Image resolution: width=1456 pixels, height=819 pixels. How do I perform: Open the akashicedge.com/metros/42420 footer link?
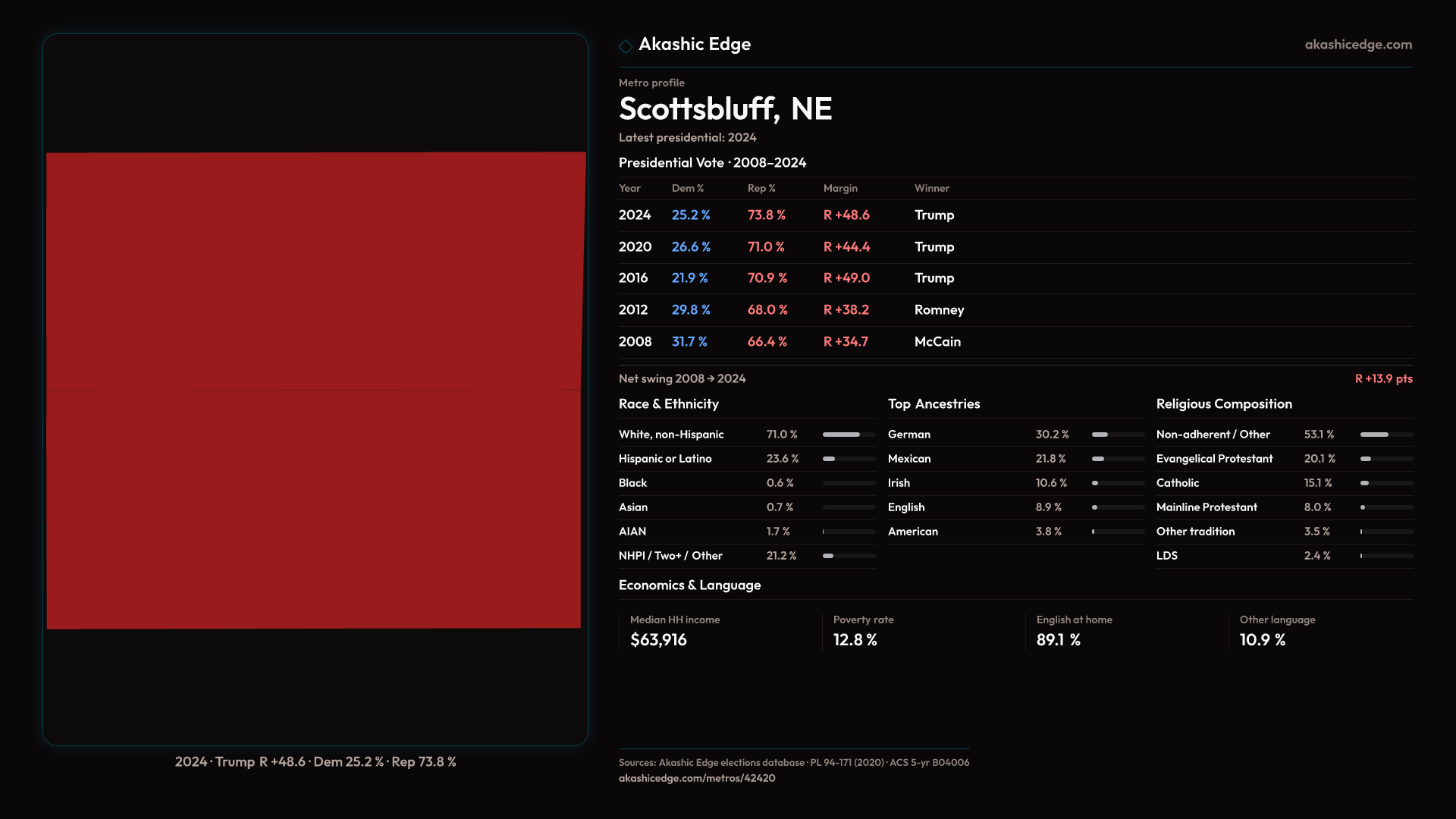(696, 778)
